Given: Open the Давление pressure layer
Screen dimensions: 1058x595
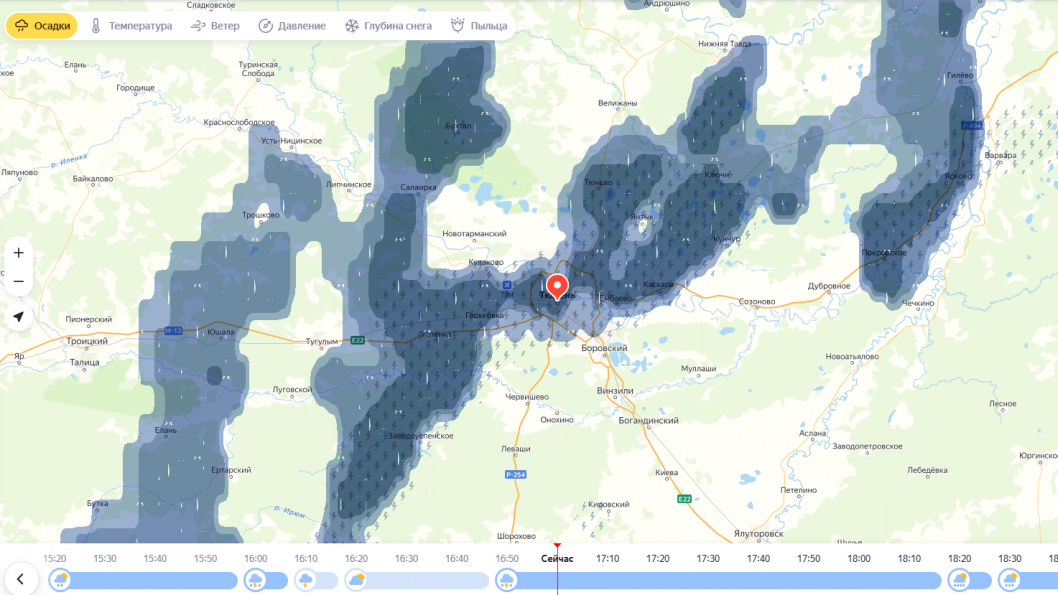Looking at the screenshot, I should pos(292,26).
